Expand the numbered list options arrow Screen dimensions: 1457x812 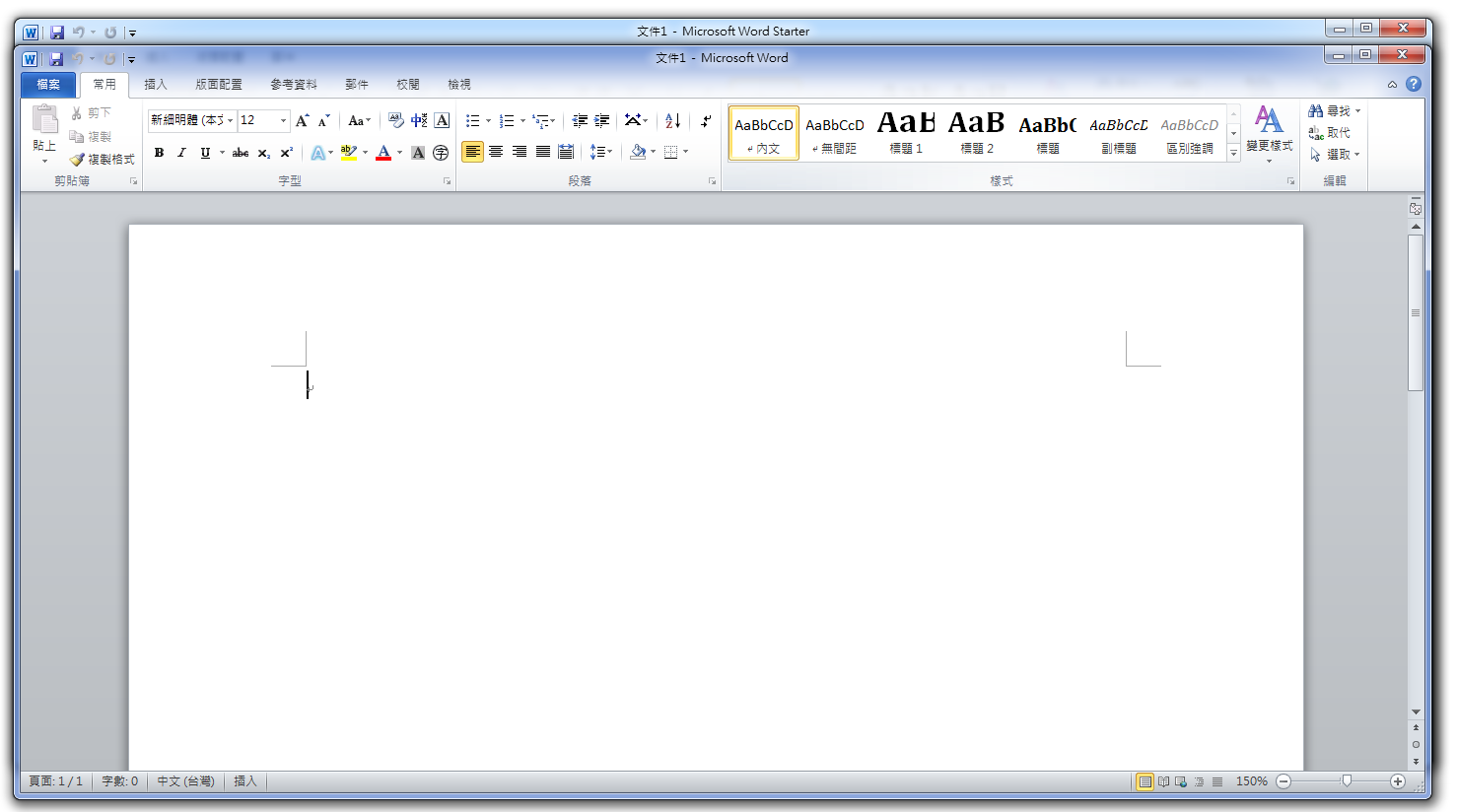point(522,121)
